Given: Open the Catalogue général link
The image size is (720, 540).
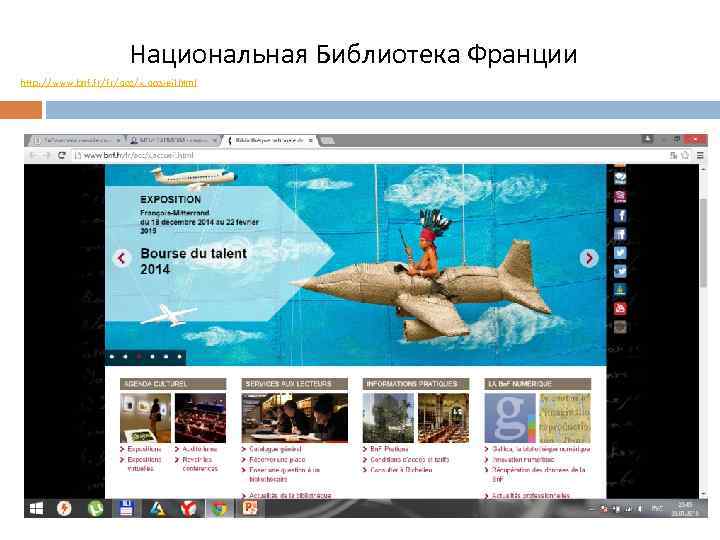Looking at the screenshot, I should (x=275, y=449).
